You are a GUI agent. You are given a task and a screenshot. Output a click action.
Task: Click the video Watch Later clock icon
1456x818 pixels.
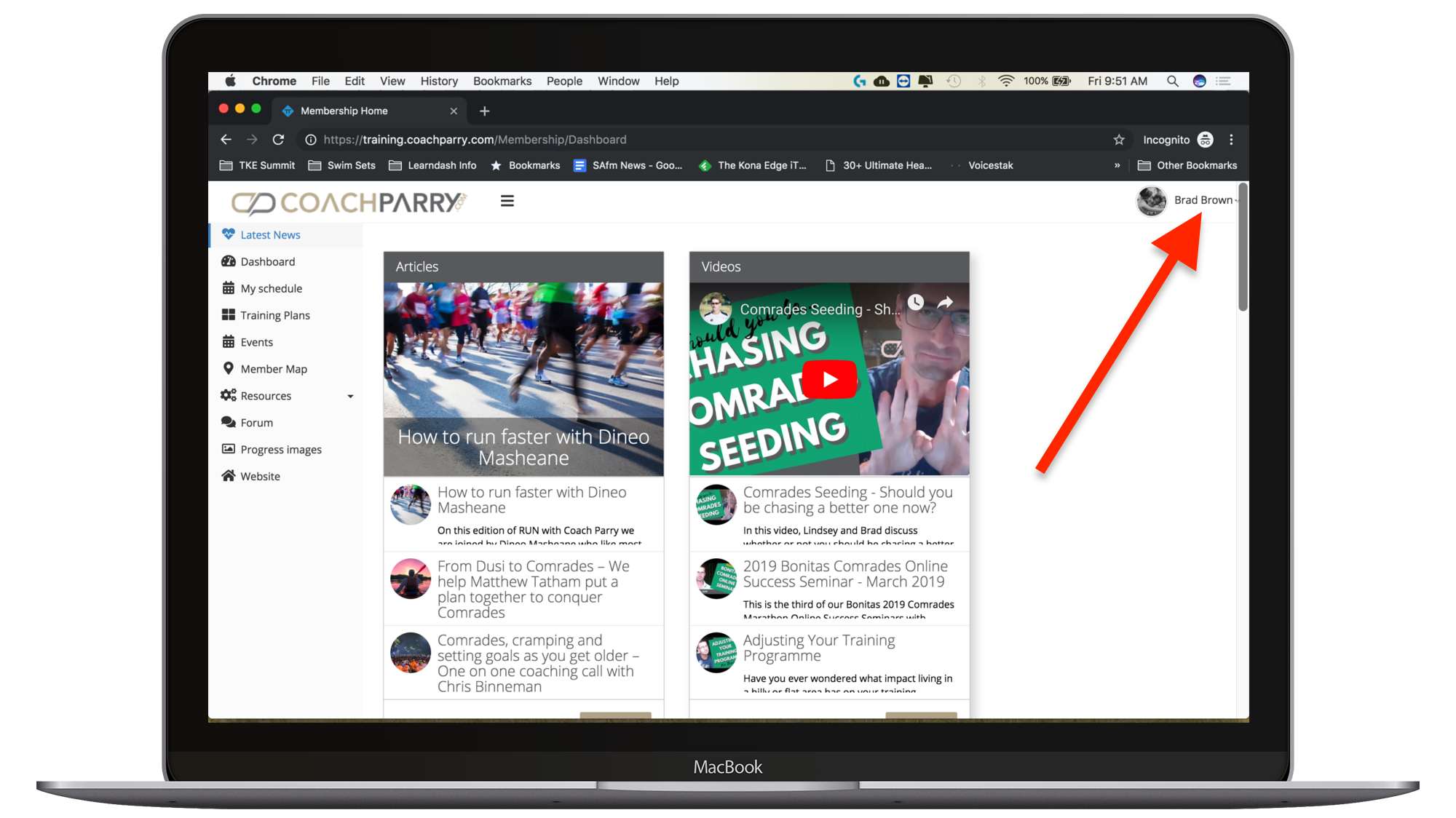click(915, 302)
